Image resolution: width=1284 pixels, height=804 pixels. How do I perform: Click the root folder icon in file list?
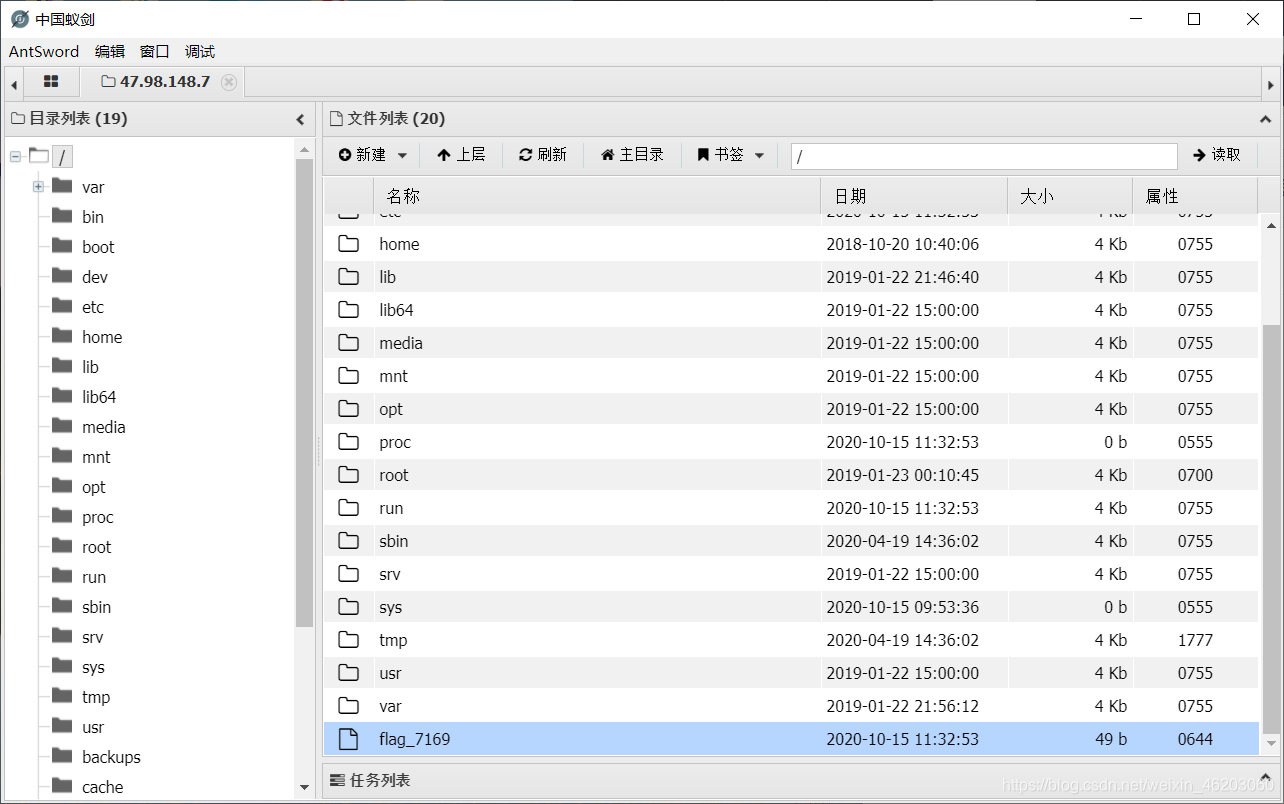348,475
